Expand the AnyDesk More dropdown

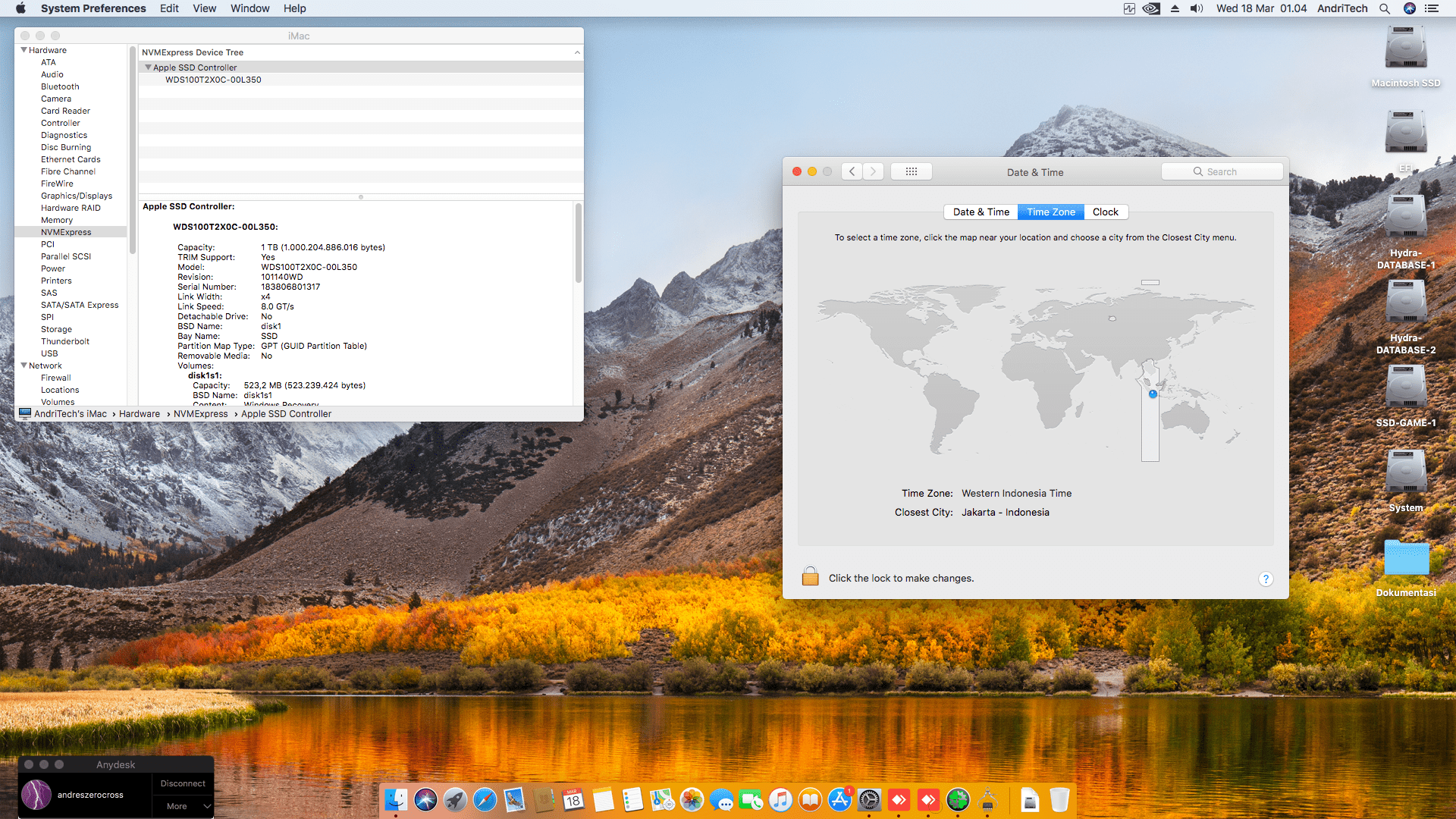pos(183,806)
